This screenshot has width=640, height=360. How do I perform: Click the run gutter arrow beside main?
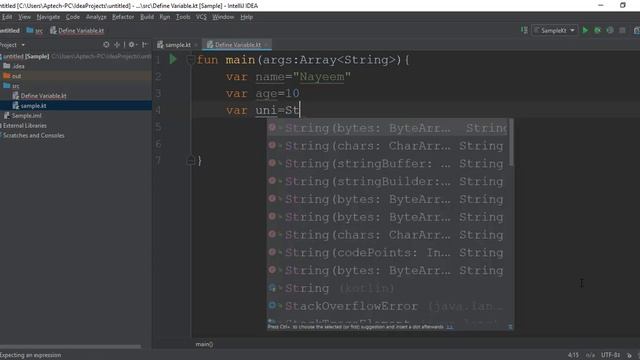[x=173, y=59]
